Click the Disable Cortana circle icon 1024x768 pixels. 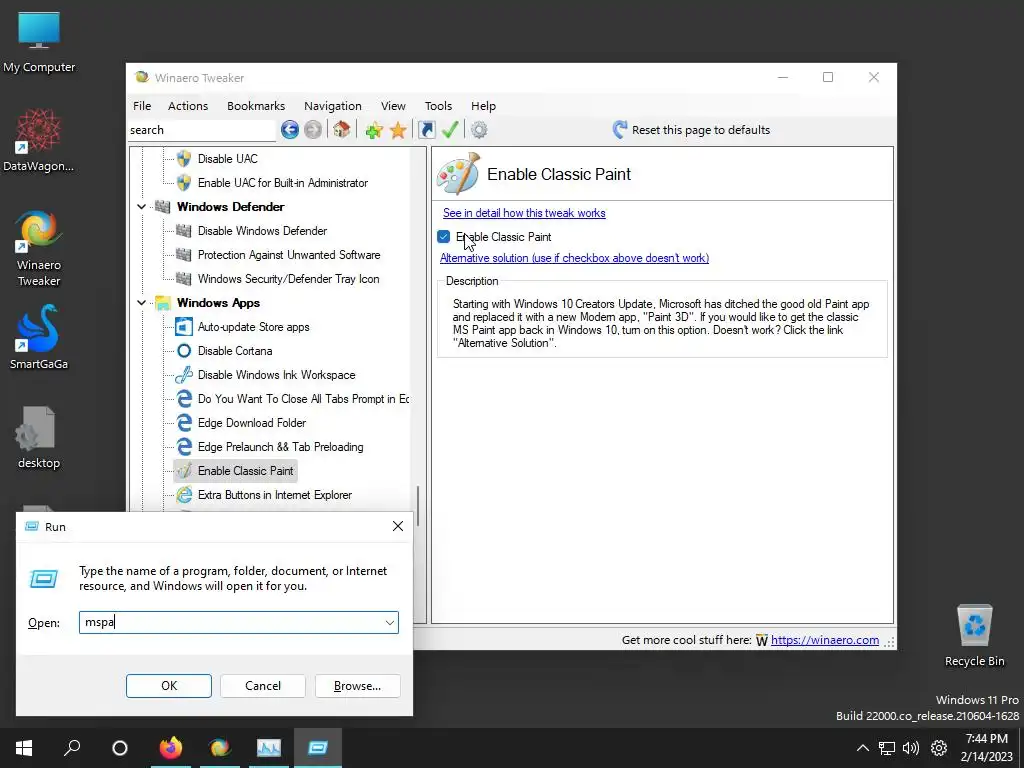184,351
